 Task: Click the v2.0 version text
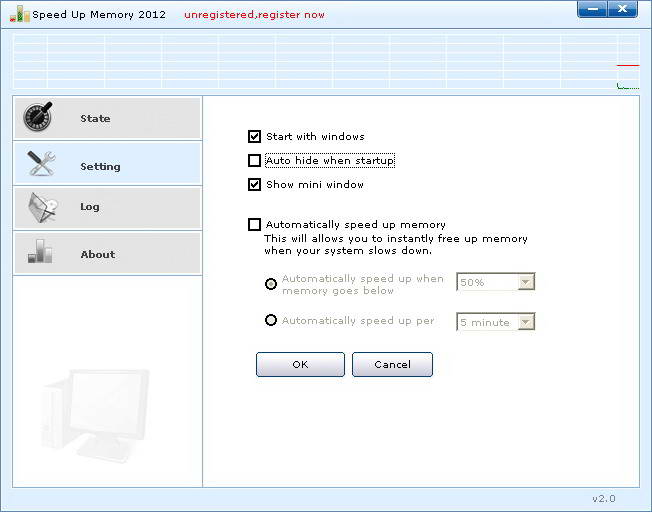(x=604, y=498)
